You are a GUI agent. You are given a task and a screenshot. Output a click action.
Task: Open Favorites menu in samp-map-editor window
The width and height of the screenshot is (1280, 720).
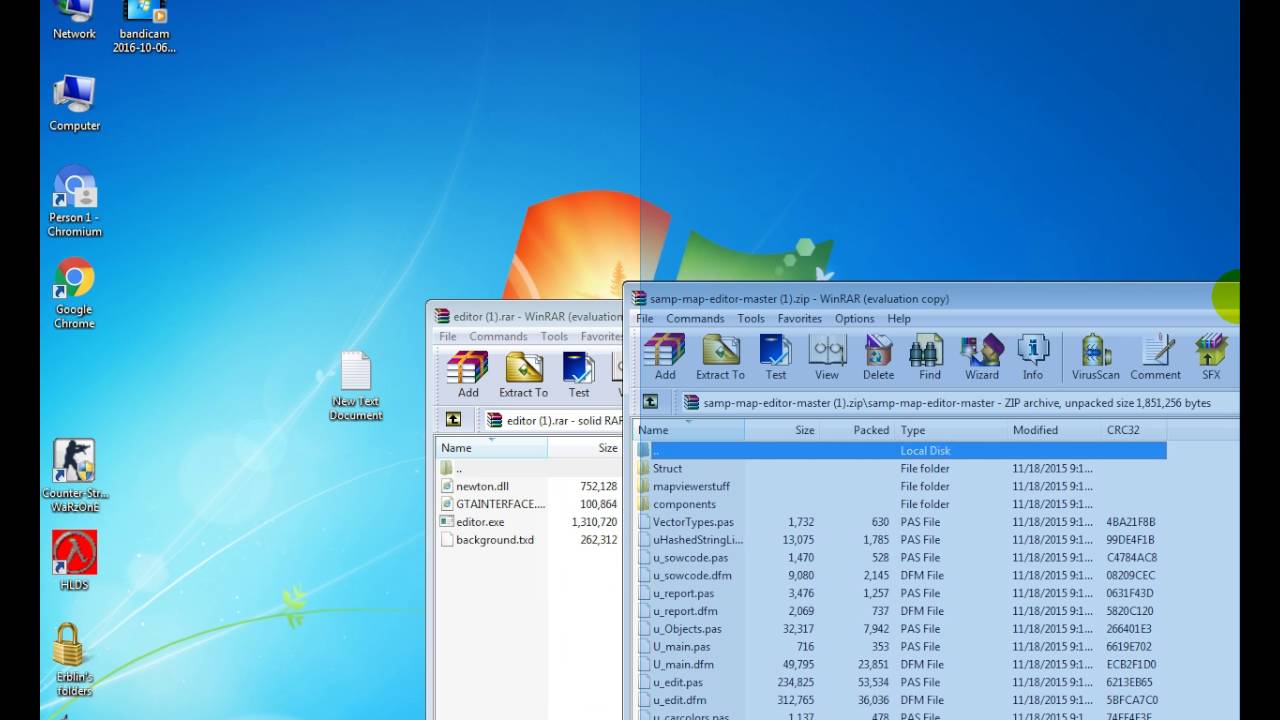click(x=800, y=318)
